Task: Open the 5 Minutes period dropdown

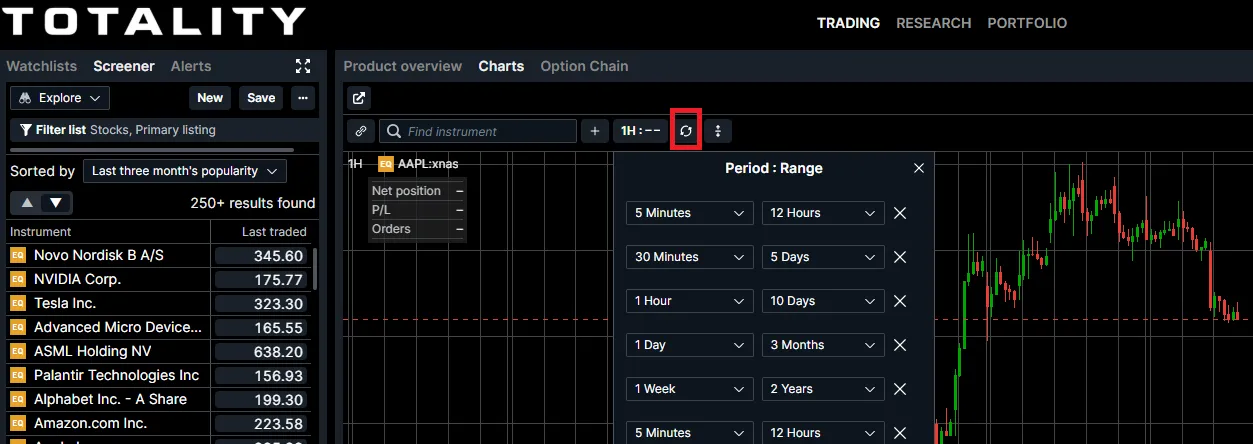Action: (x=690, y=213)
